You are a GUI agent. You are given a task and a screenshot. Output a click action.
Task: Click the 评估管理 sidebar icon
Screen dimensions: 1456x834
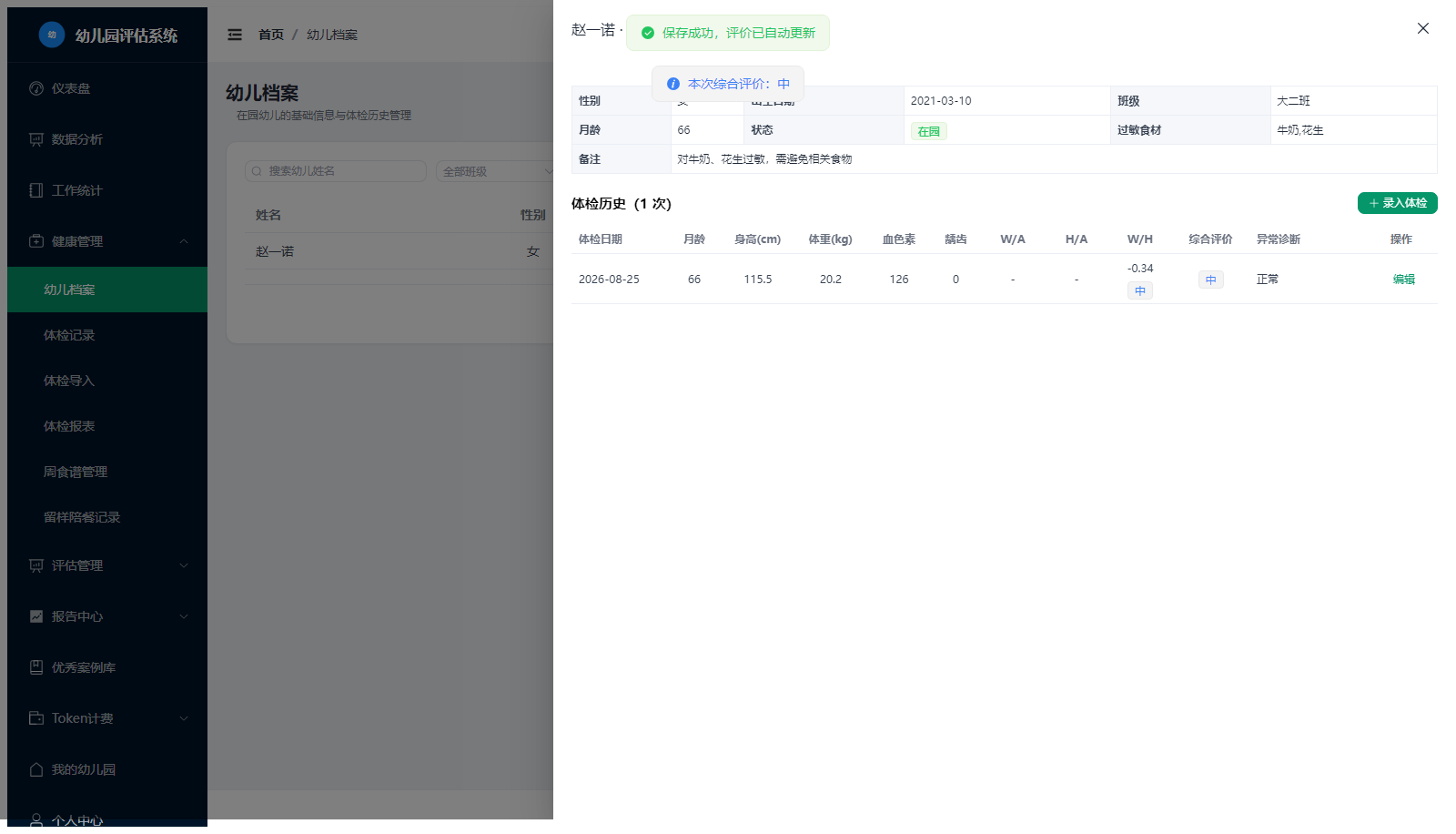point(36,565)
